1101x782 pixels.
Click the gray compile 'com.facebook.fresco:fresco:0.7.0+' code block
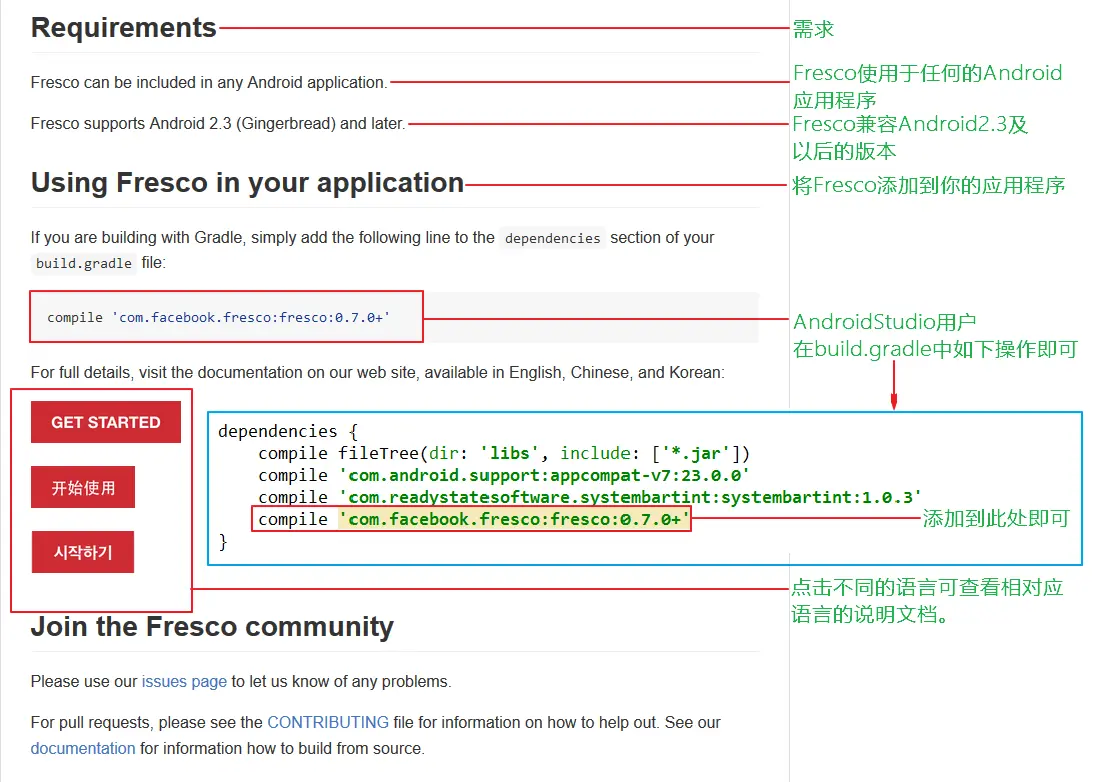coord(394,317)
